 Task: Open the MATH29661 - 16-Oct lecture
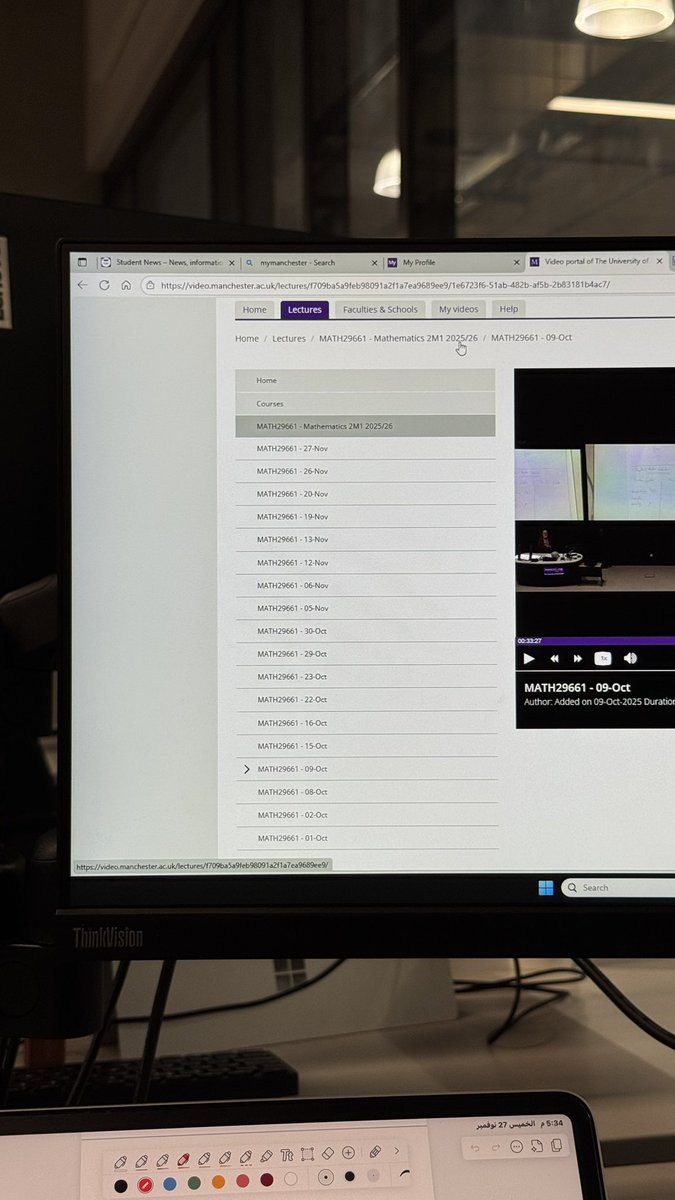(366, 723)
